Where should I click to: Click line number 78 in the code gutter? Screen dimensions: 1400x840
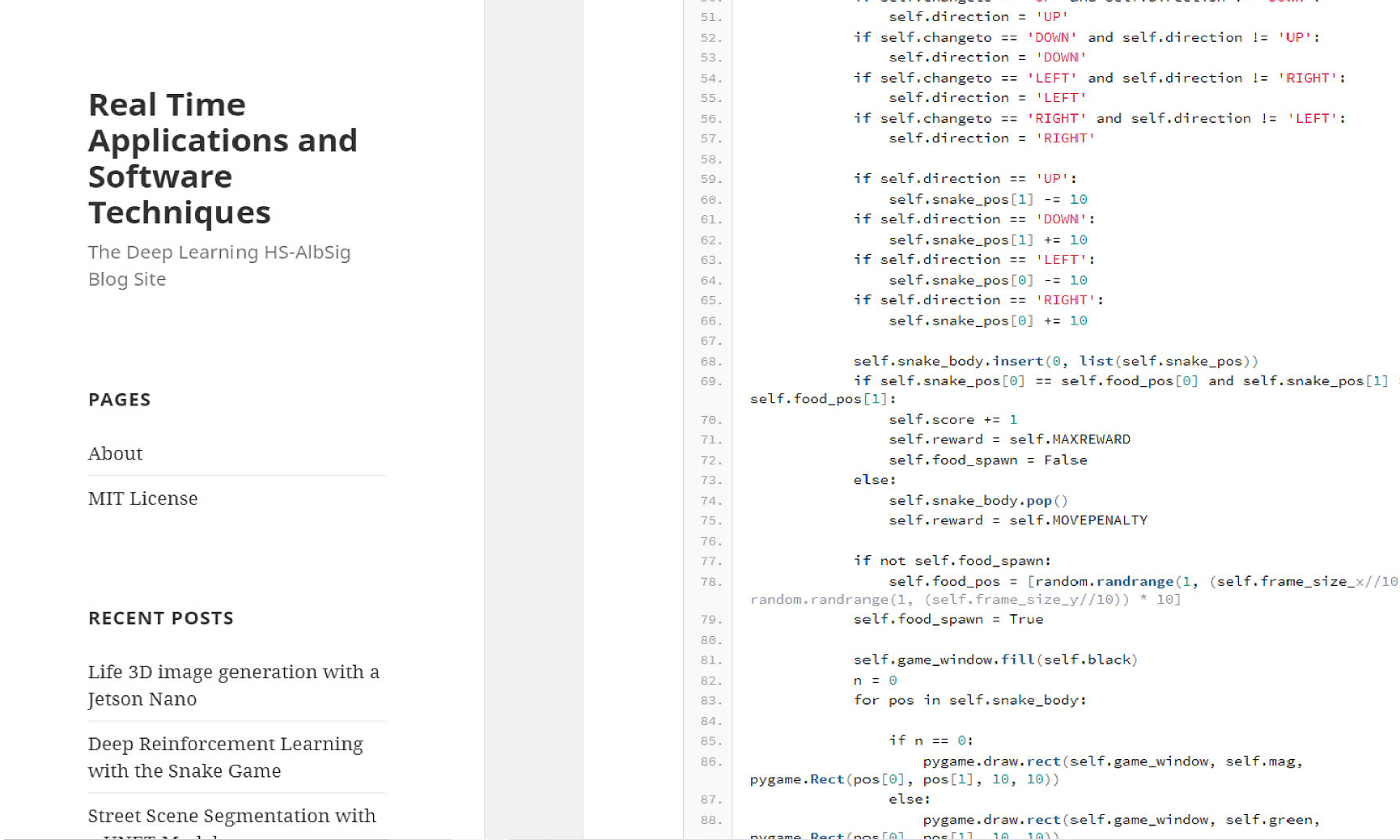711,582
